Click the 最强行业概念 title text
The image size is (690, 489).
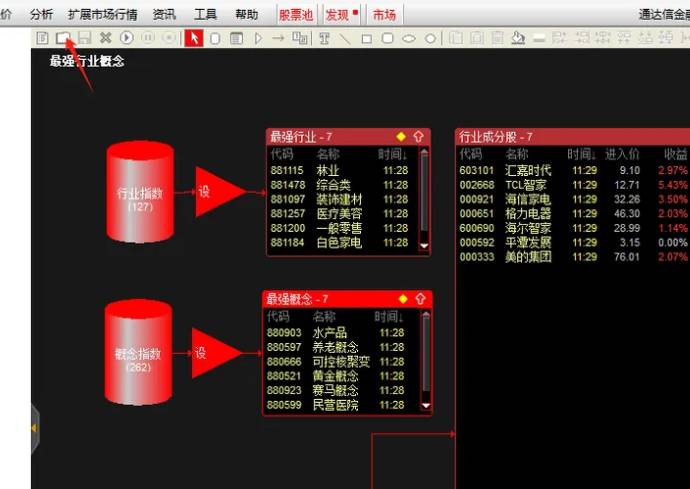(x=87, y=61)
